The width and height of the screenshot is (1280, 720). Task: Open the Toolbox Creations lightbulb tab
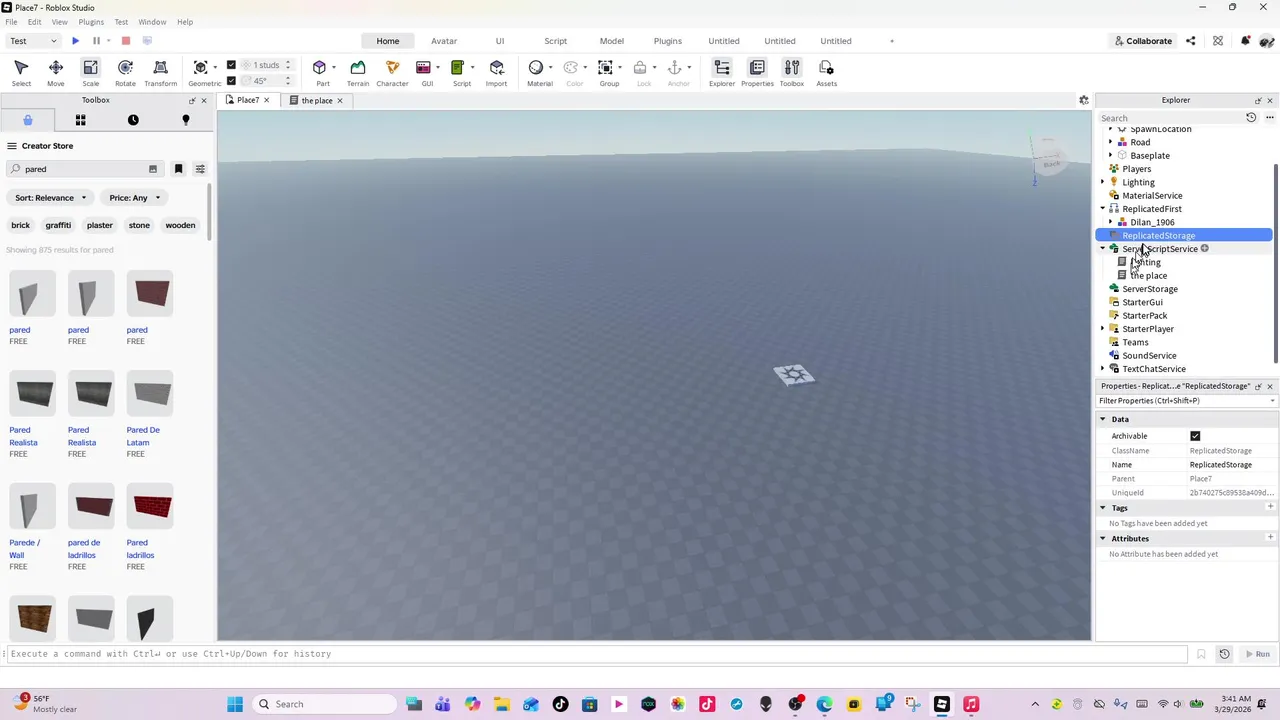pos(185,120)
